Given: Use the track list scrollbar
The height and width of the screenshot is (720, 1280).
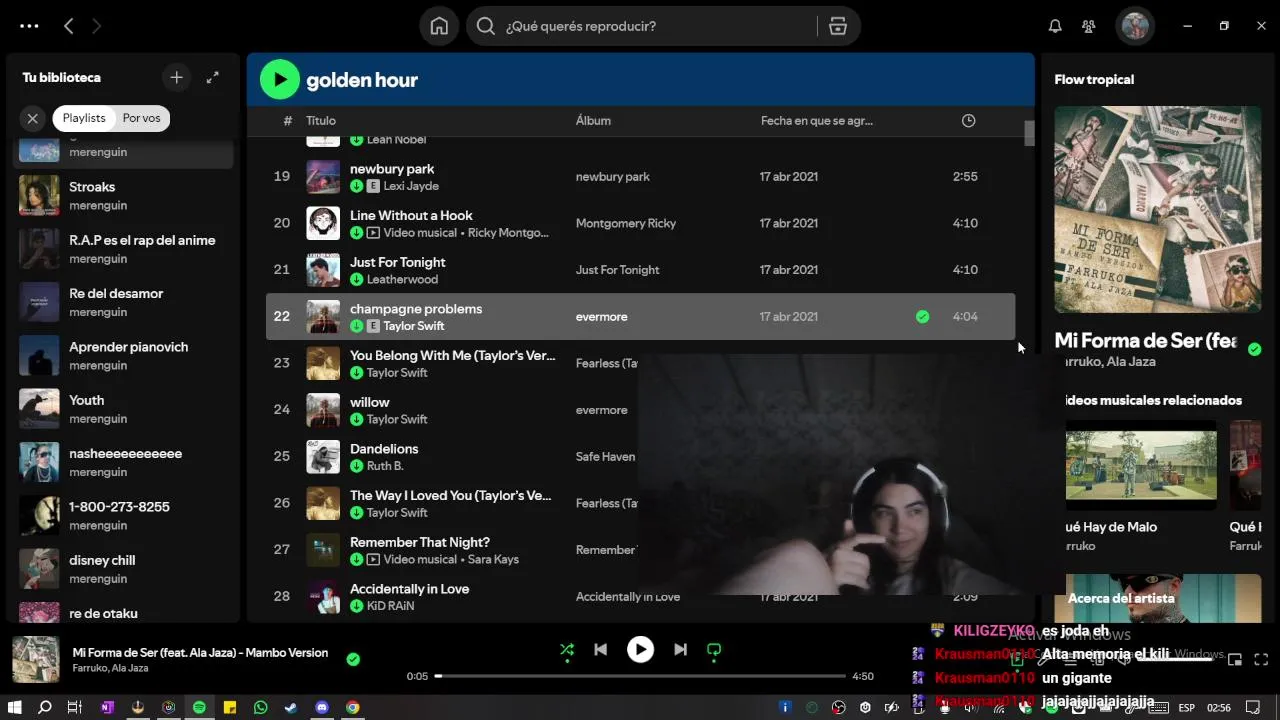Looking at the screenshot, I should click(x=1029, y=134).
